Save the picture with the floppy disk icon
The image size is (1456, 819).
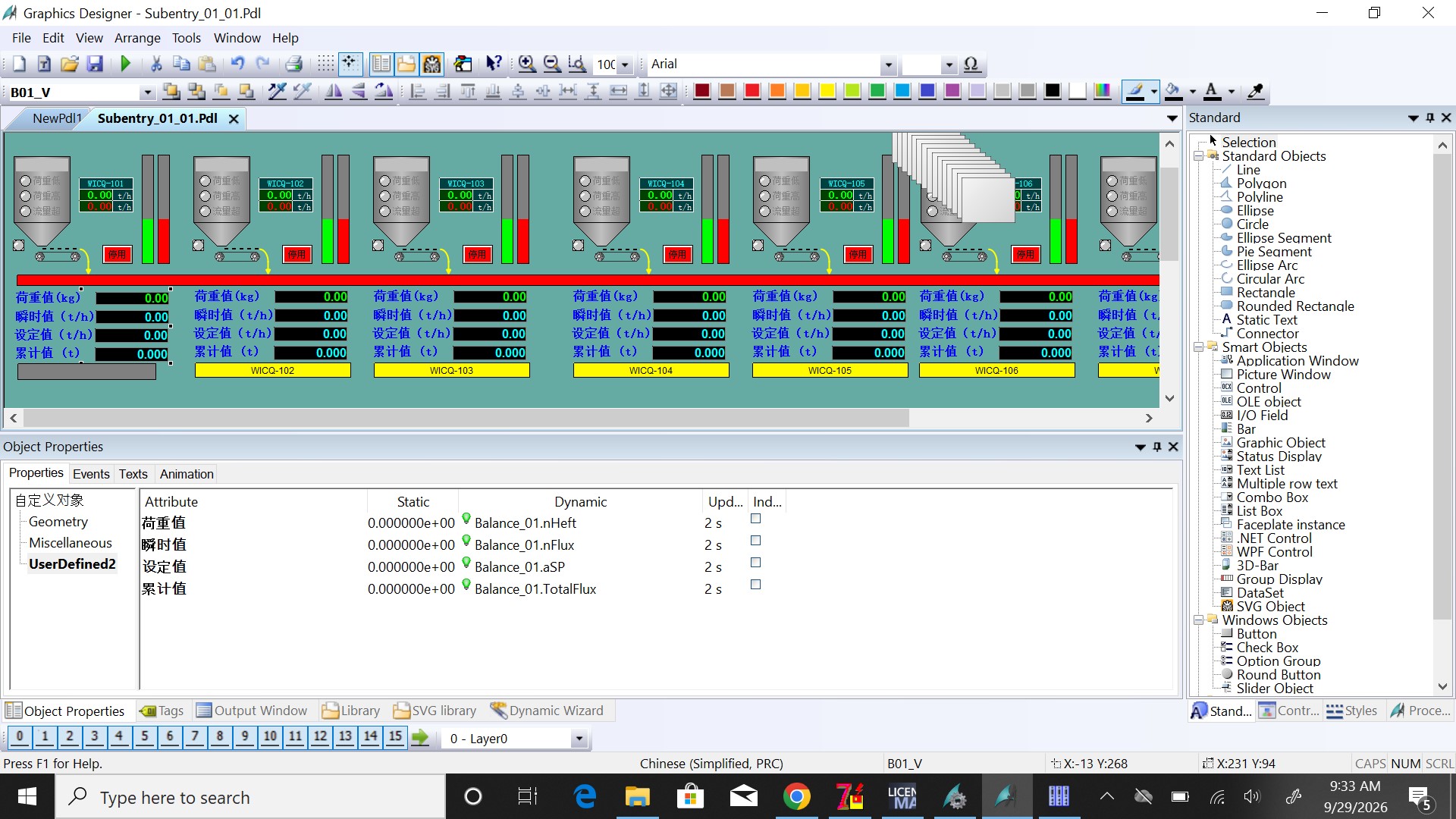pyautogui.click(x=95, y=64)
